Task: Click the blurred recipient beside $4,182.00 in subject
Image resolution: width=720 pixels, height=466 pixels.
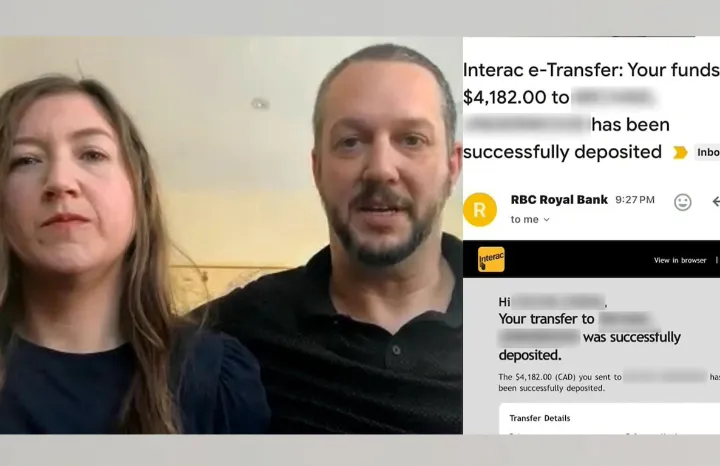Action: click(614, 98)
